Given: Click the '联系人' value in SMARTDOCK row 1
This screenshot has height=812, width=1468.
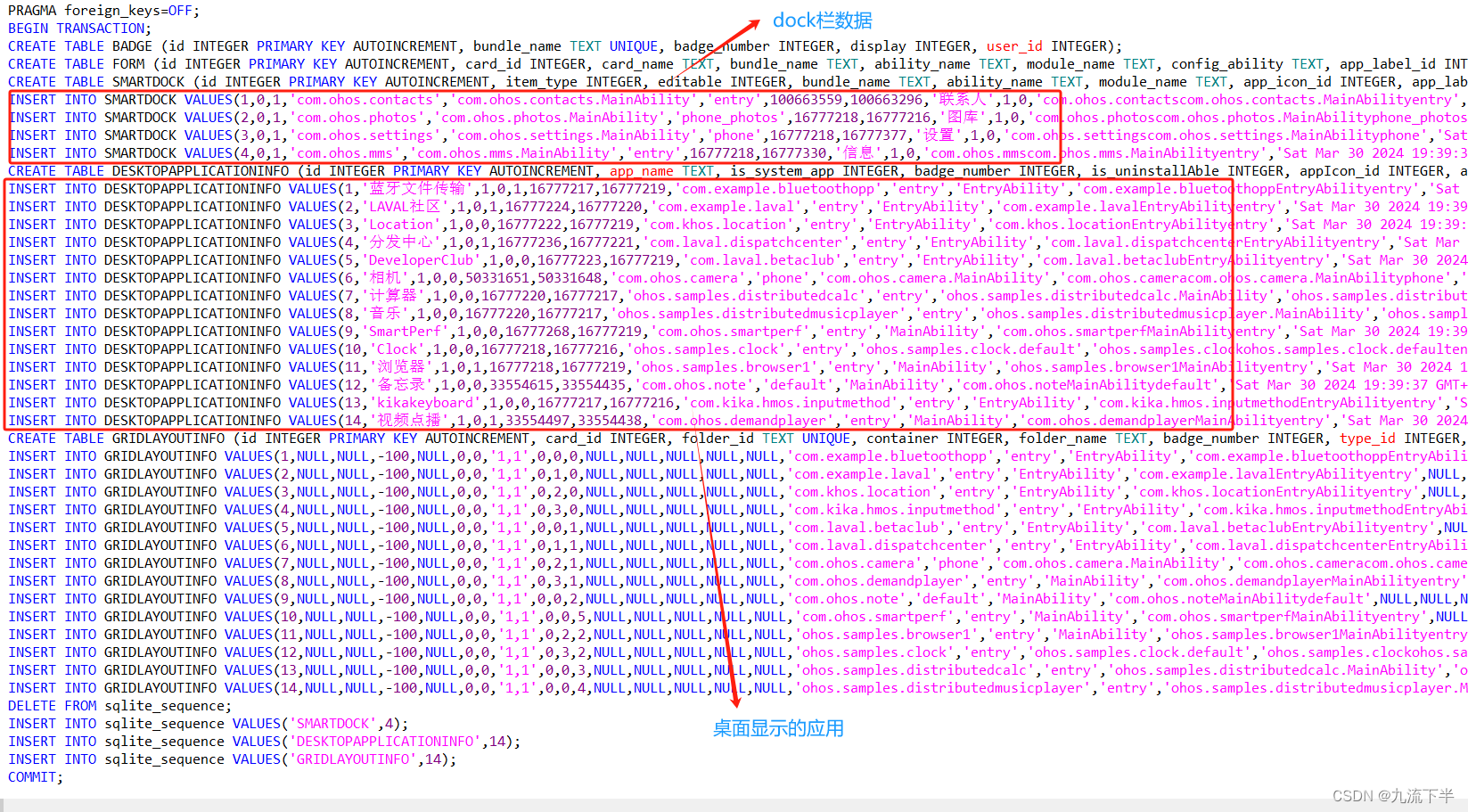Looking at the screenshot, I should coord(964,100).
